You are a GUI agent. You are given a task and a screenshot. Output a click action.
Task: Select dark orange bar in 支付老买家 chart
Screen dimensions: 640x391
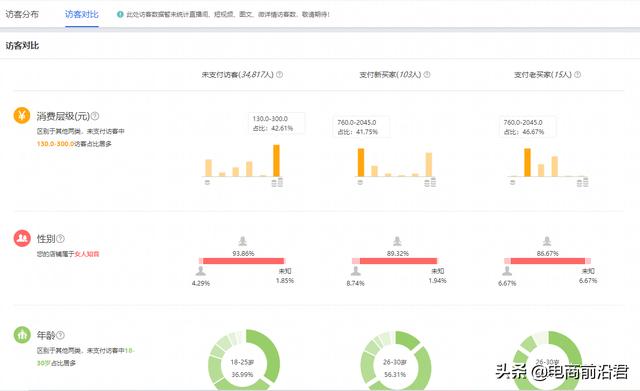(527, 162)
